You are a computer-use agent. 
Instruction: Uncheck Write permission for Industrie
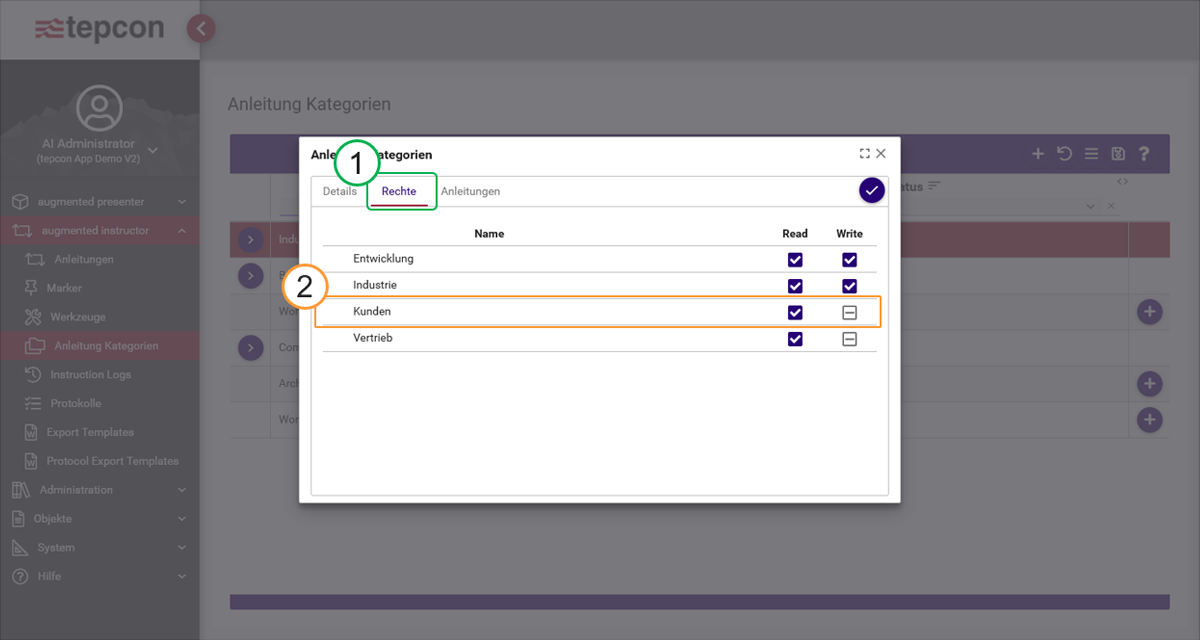(849, 286)
